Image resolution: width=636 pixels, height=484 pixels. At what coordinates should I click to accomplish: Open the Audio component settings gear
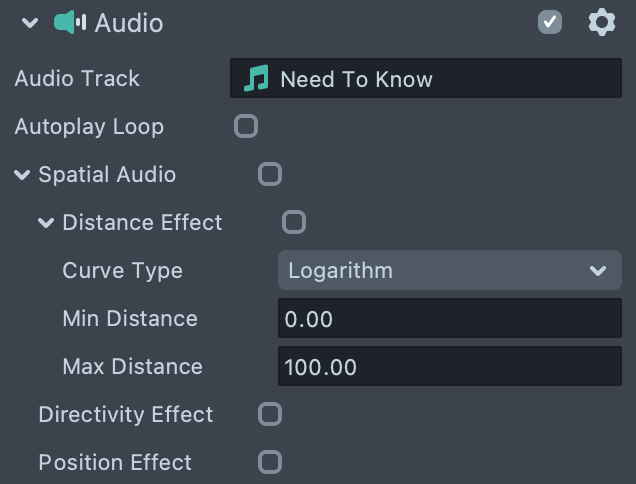[x=601, y=22]
